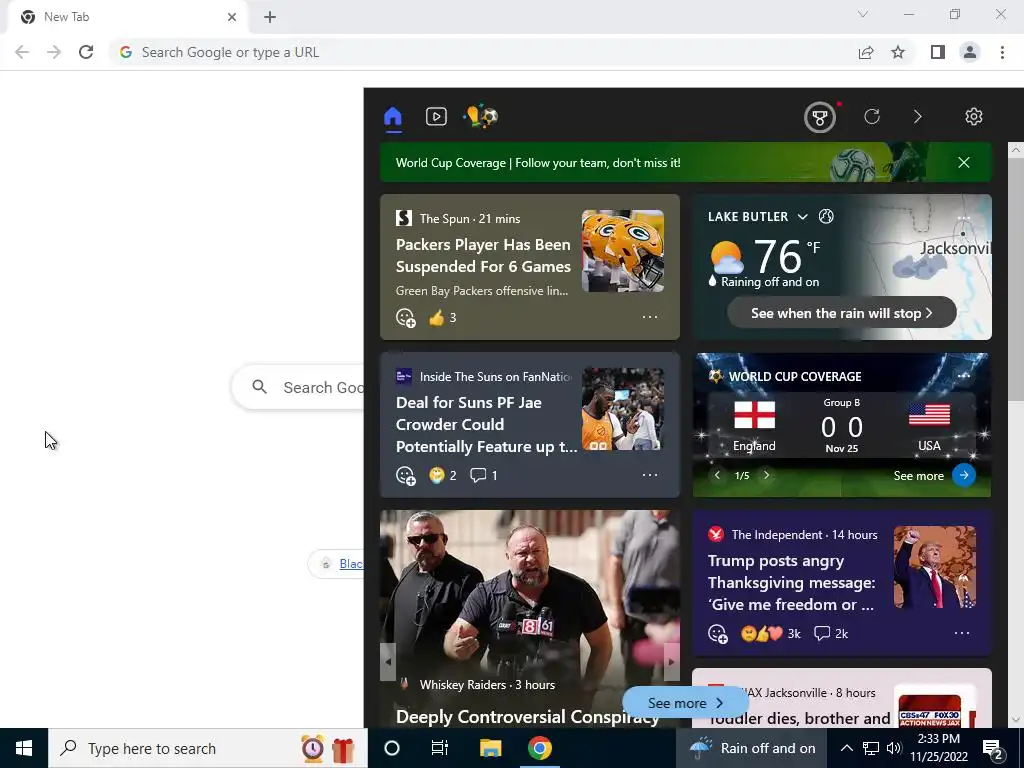Click the widgets panel vertical scrollbar
Screen dimensions: 1024x768
pyautogui.click(x=1016, y=280)
